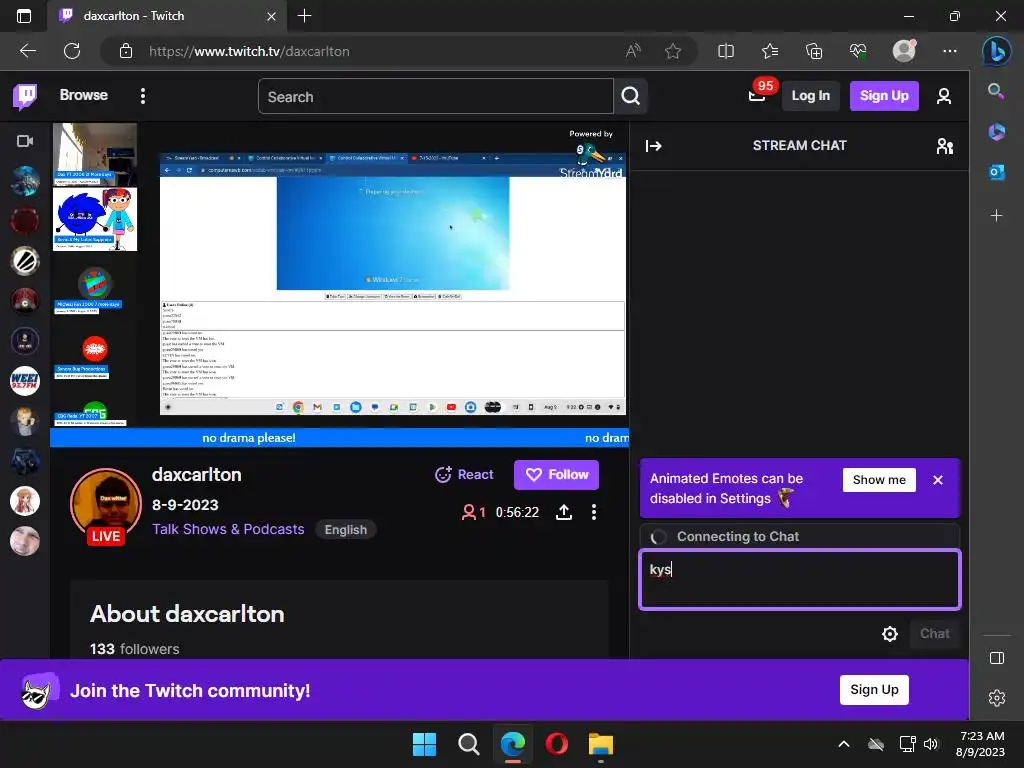Toggle Edge split screen icon
The image size is (1024, 768).
726,51
